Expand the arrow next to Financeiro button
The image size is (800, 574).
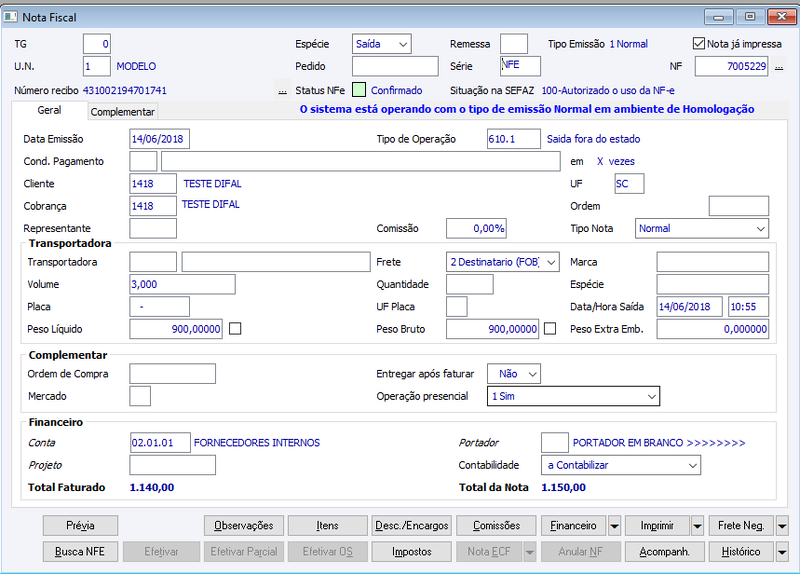(x=614, y=526)
